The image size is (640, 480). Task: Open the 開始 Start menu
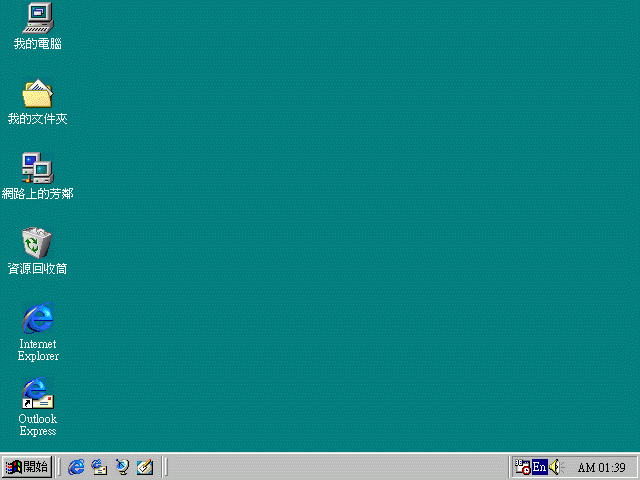tap(27, 467)
